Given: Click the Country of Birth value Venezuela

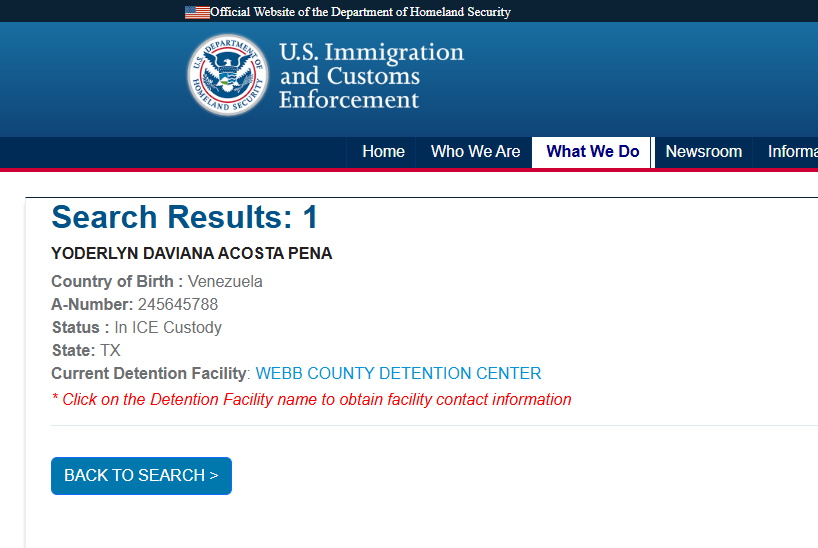Looking at the screenshot, I should click(x=225, y=281).
